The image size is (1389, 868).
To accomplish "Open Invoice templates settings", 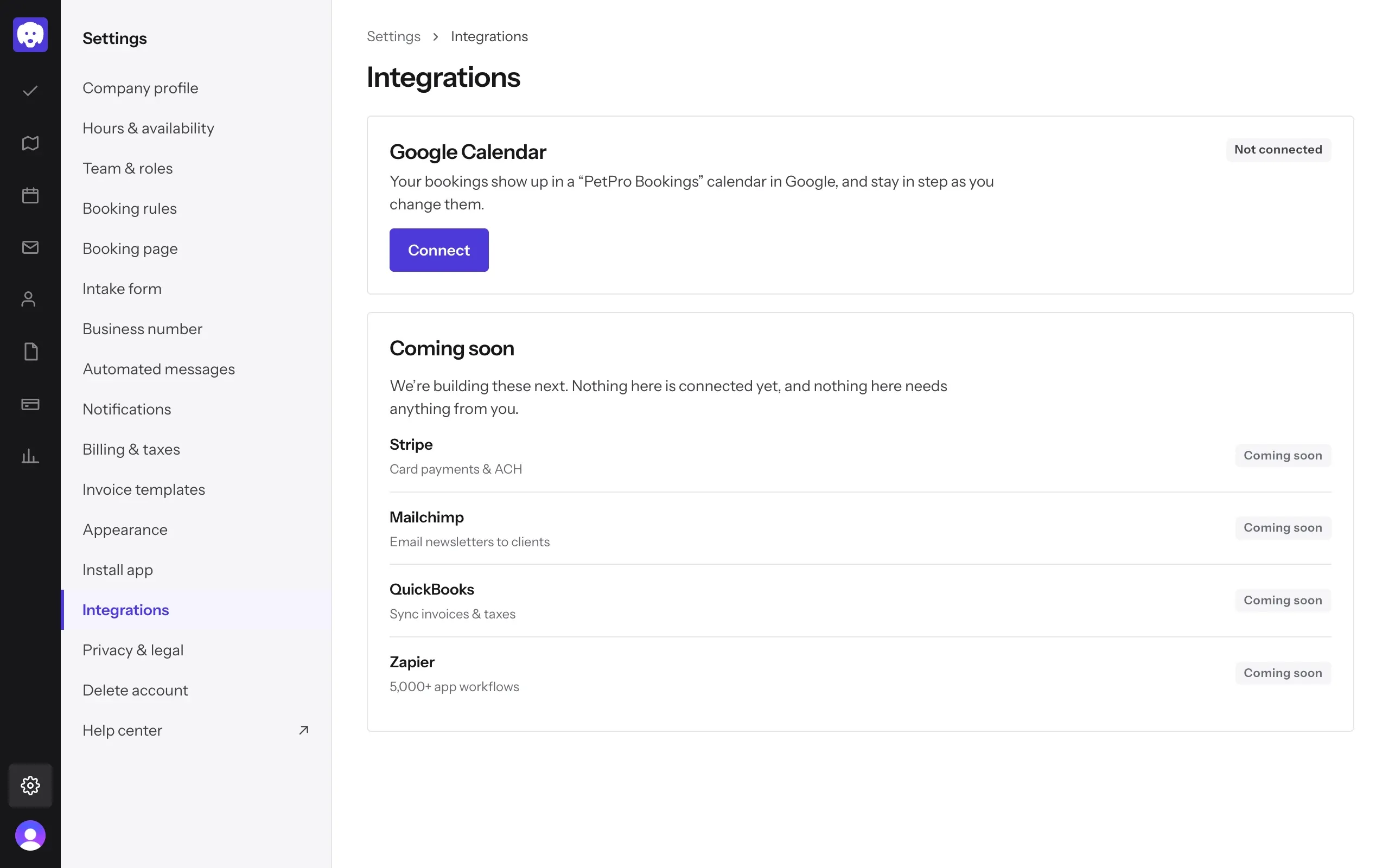I will (196, 490).
